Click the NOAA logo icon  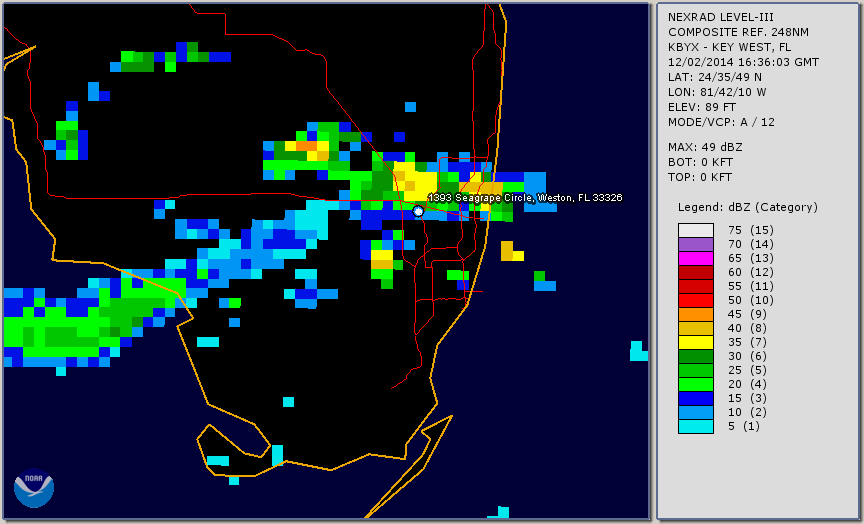pyautogui.click(x=34, y=488)
